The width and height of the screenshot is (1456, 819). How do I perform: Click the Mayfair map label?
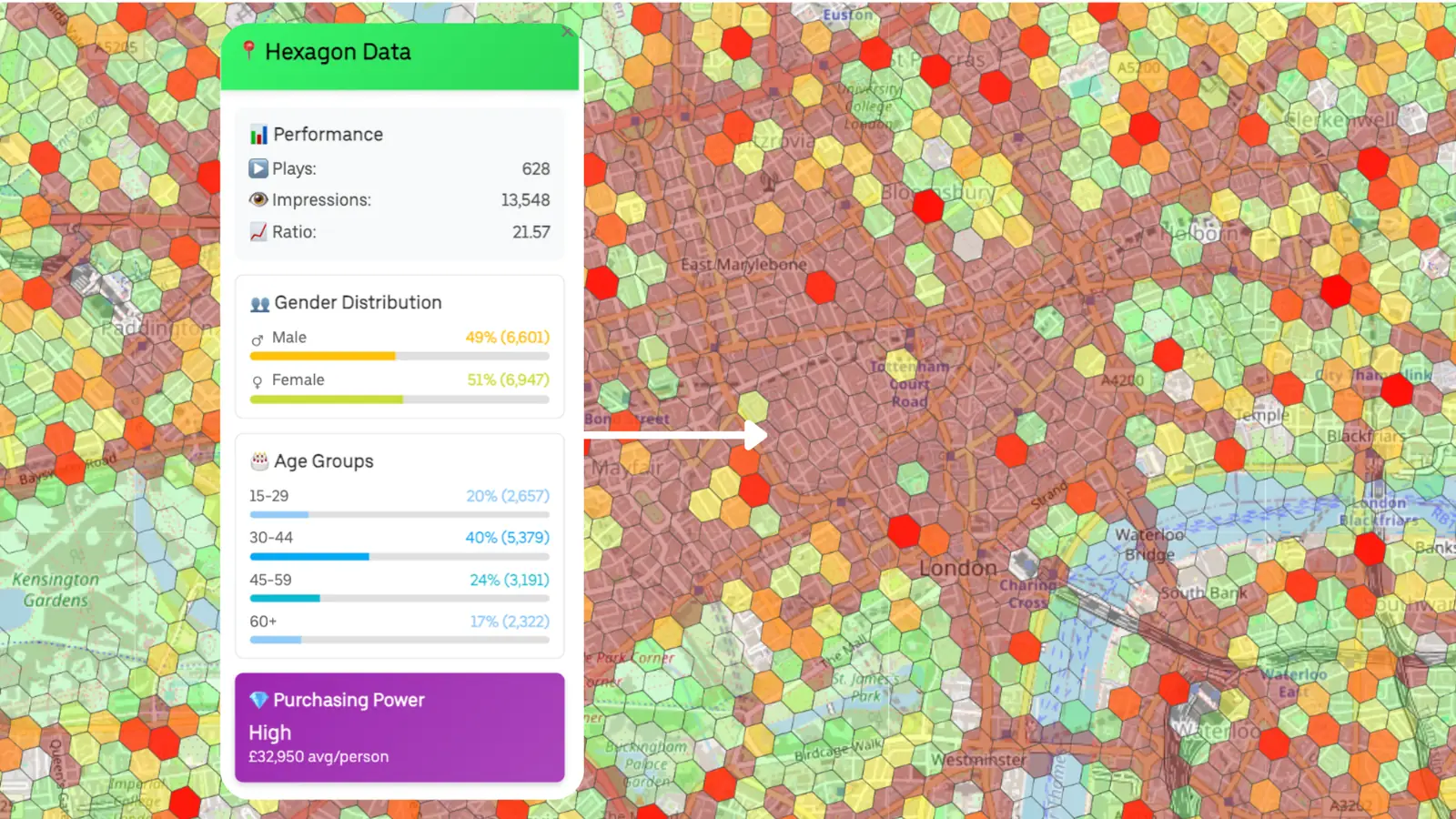[x=627, y=468]
